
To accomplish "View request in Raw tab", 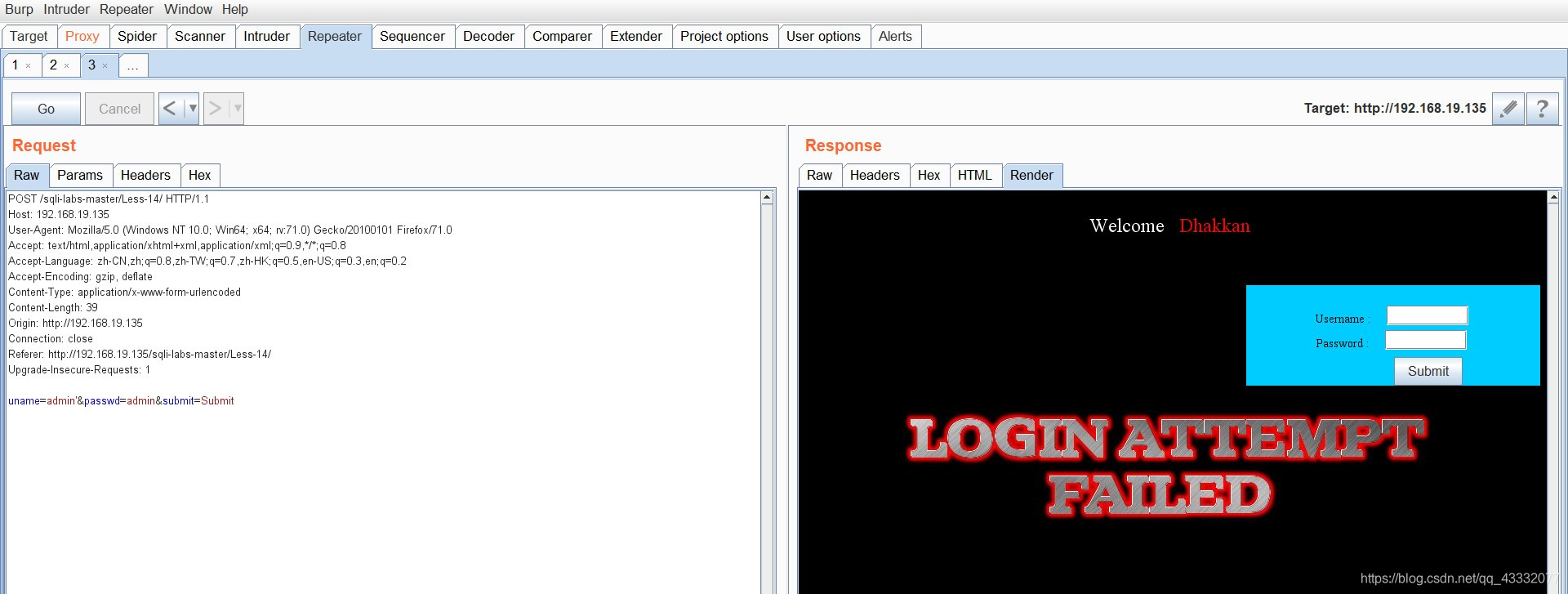I will coord(27,176).
